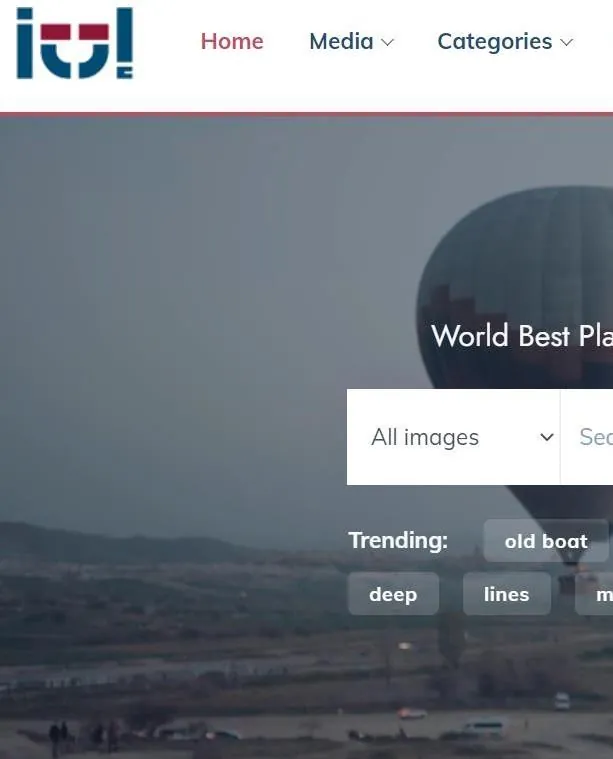613x759 pixels.
Task: Open the All images dropdown
Action: coord(453,437)
